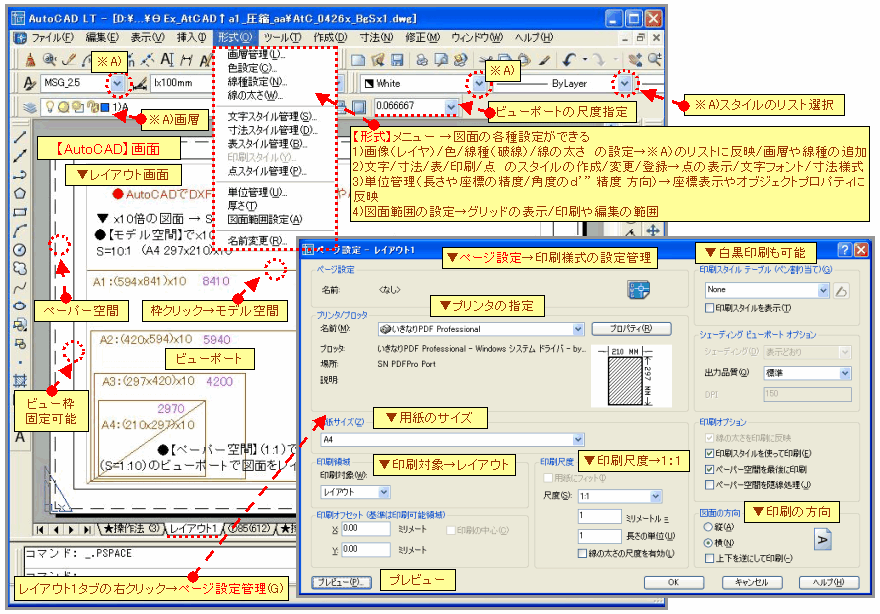Toggle 線の太さの尺度を有効 checkbox
880x614 pixels.
pyautogui.click(x=582, y=553)
